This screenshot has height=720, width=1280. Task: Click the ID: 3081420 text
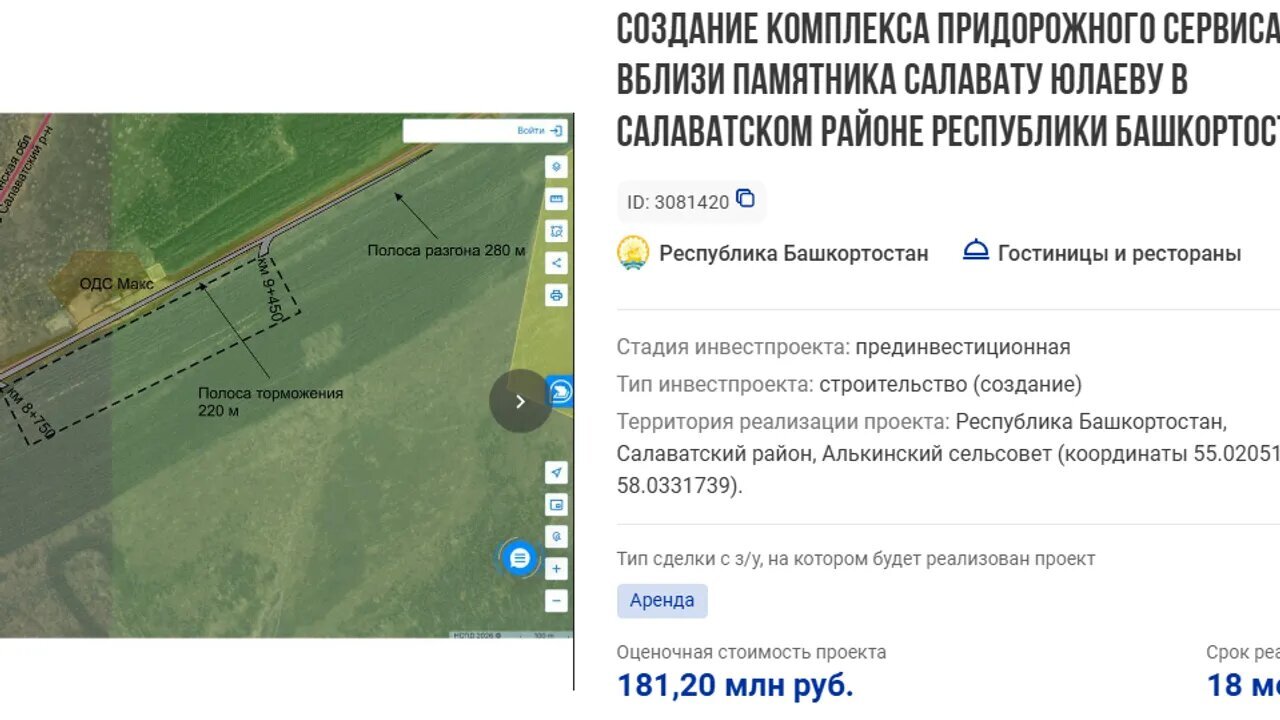[x=678, y=202]
